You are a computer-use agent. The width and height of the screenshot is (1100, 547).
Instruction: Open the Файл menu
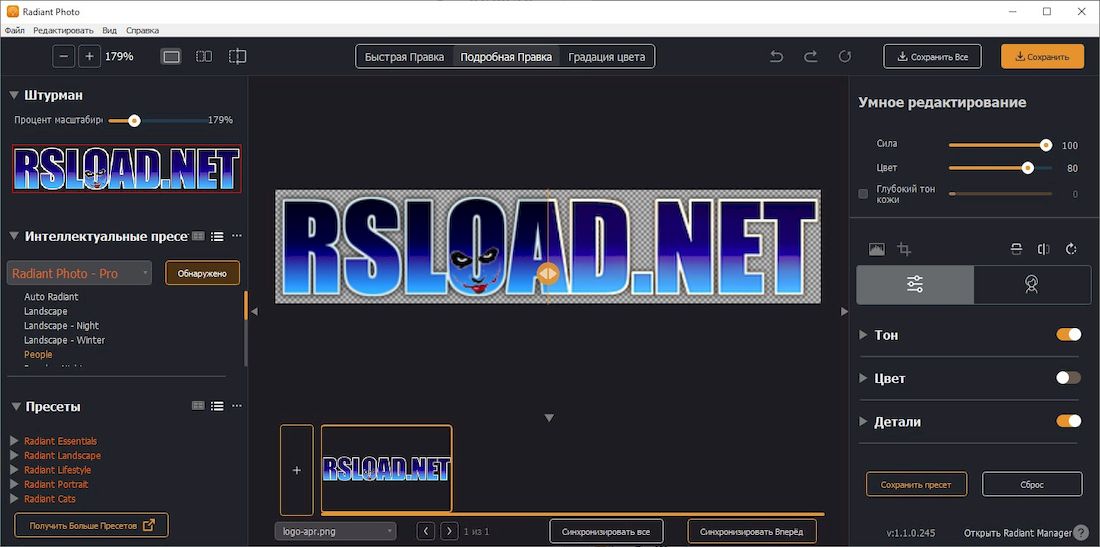tap(14, 31)
